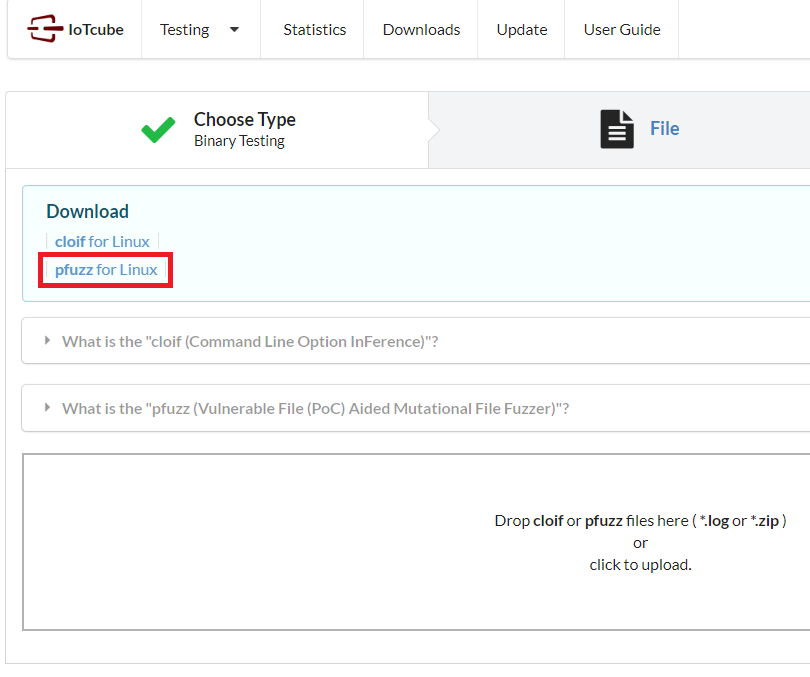This screenshot has height=677, width=810.
Task: Return to the Choose Type step
Action: [244, 120]
